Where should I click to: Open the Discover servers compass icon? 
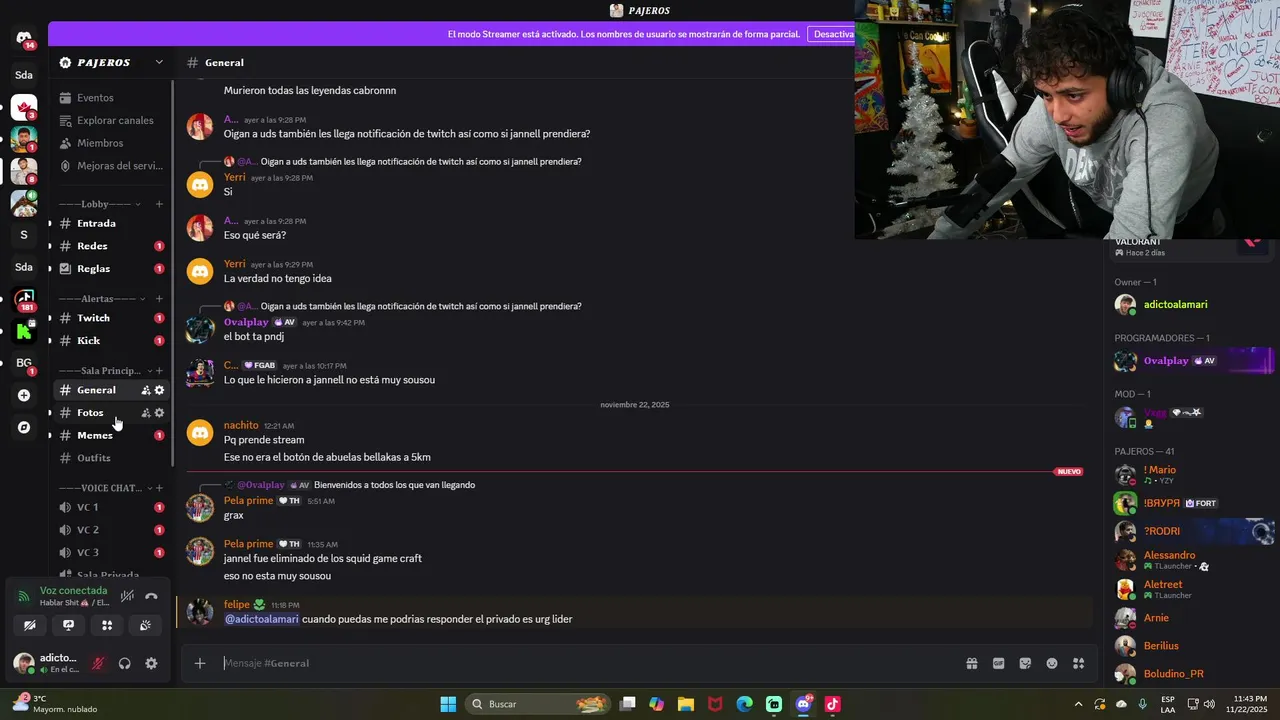point(24,427)
